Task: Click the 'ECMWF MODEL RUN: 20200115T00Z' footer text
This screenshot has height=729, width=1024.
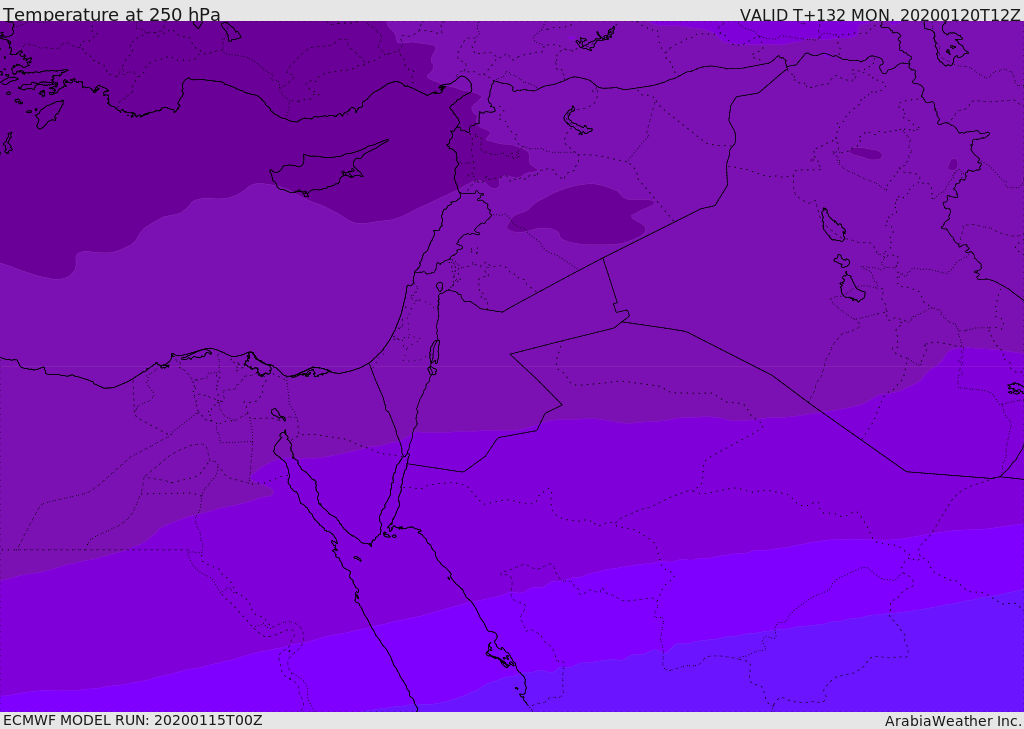Action: pos(133,720)
